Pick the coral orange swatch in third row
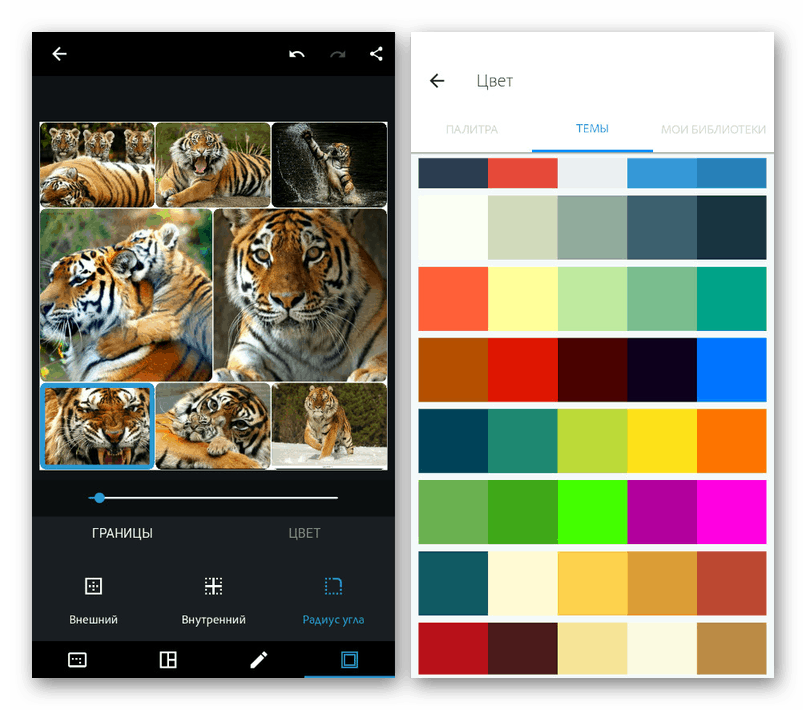The image size is (806, 710). (x=453, y=299)
